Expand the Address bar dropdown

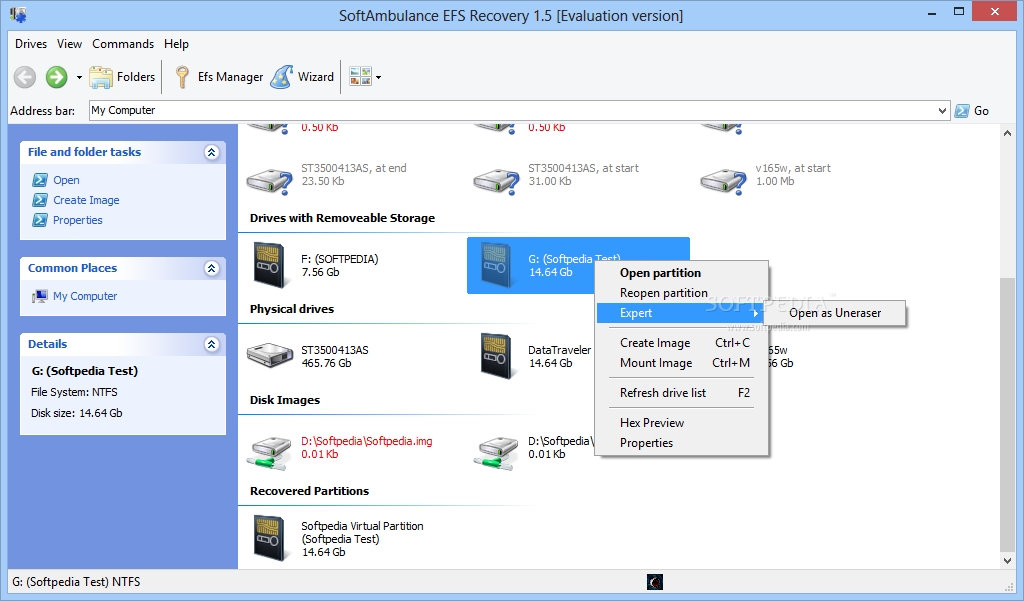942,110
